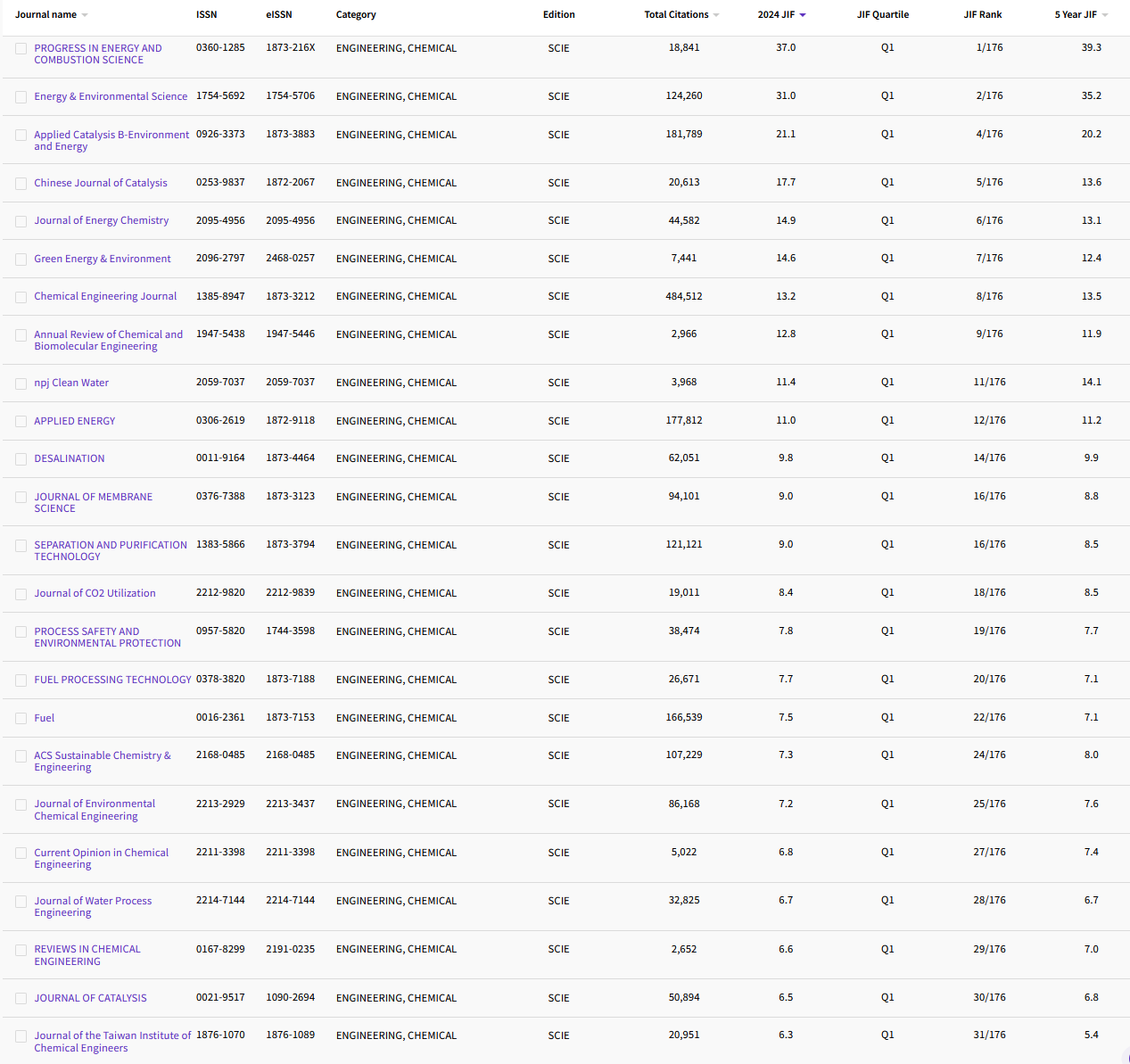Image resolution: width=1130 pixels, height=1064 pixels.
Task: View the Chemical Engineering Journal details
Action: point(104,295)
